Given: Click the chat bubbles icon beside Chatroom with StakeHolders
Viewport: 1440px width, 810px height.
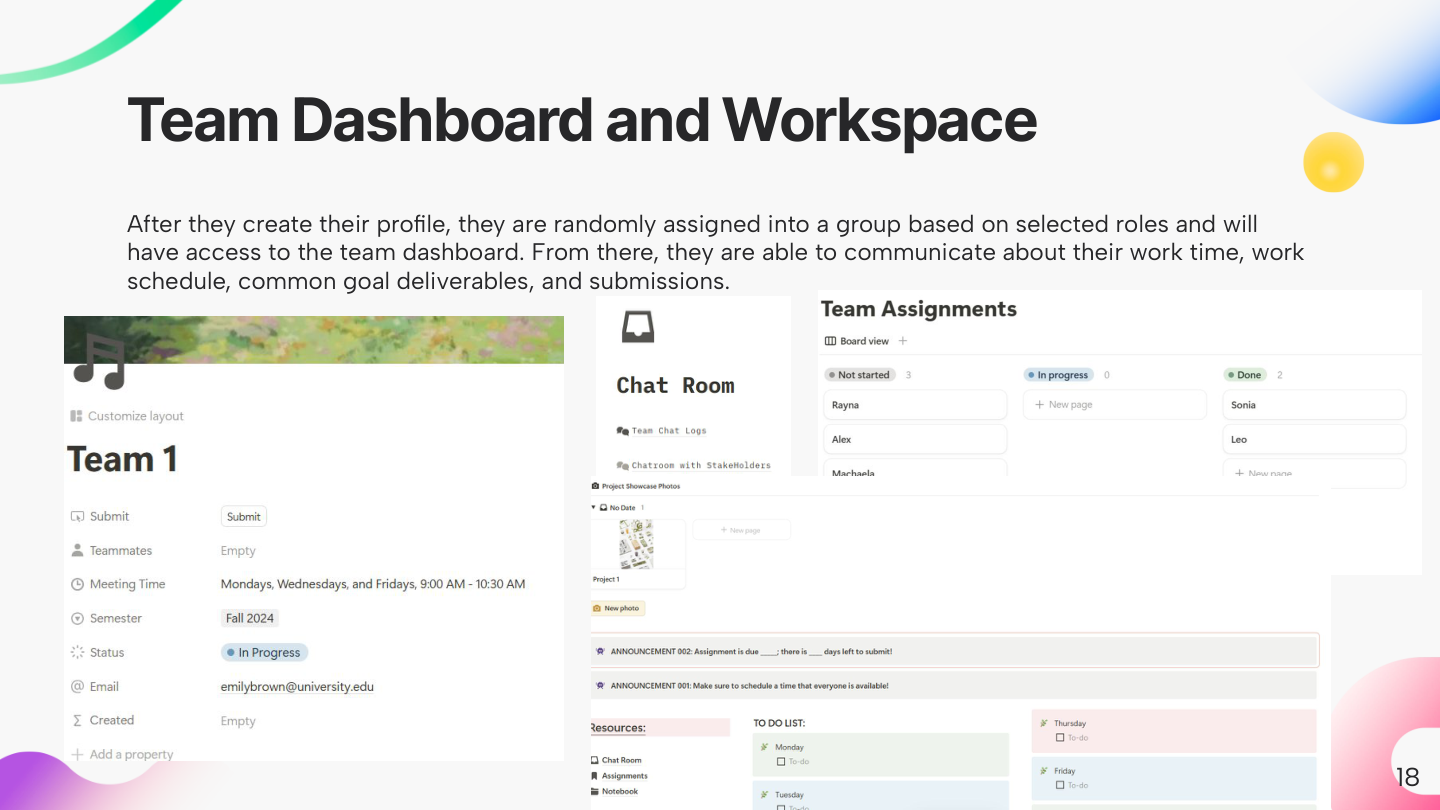Looking at the screenshot, I should pyautogui.click(x=622, y=465).
